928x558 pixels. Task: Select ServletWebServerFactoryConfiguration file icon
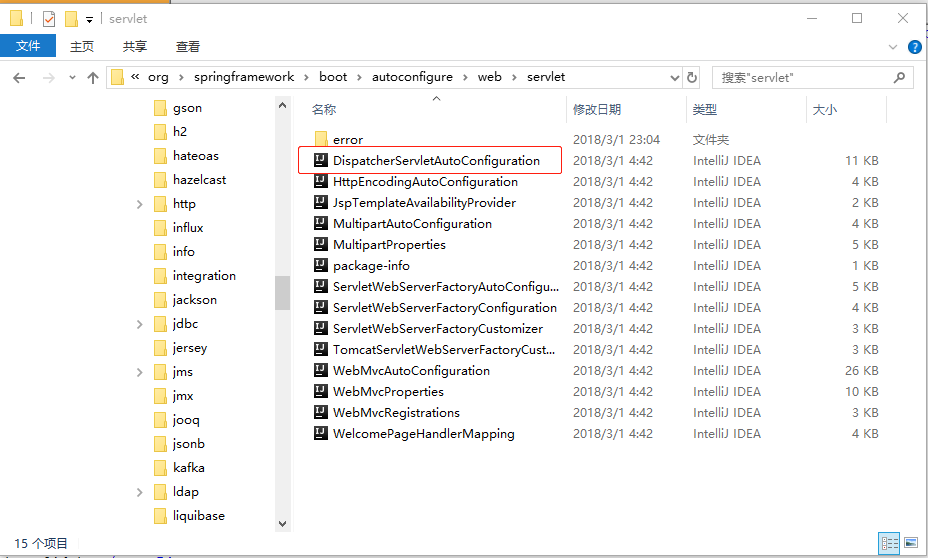320,307
